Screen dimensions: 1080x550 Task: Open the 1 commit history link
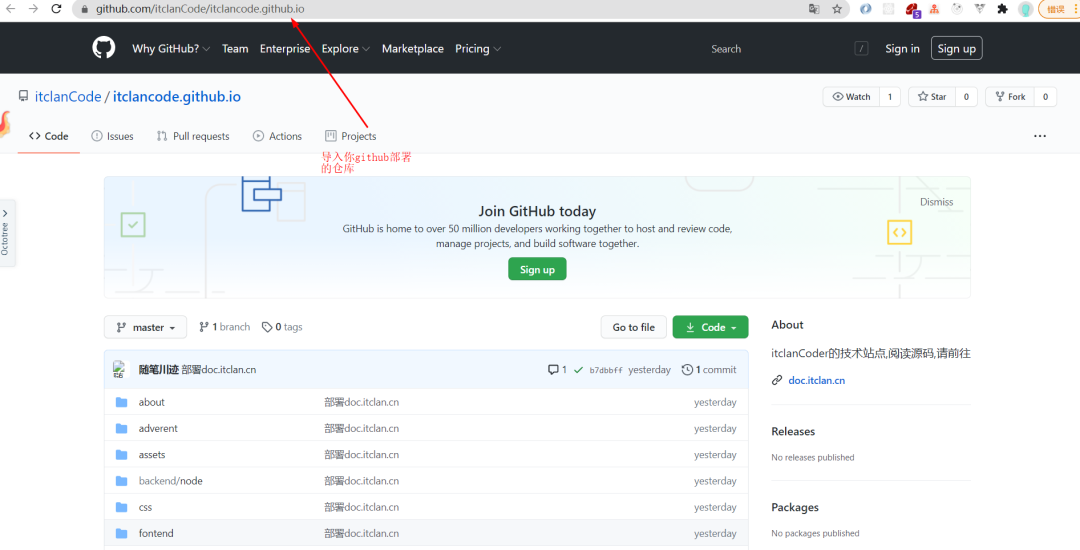pyautogui.click(x=709, y=370)
